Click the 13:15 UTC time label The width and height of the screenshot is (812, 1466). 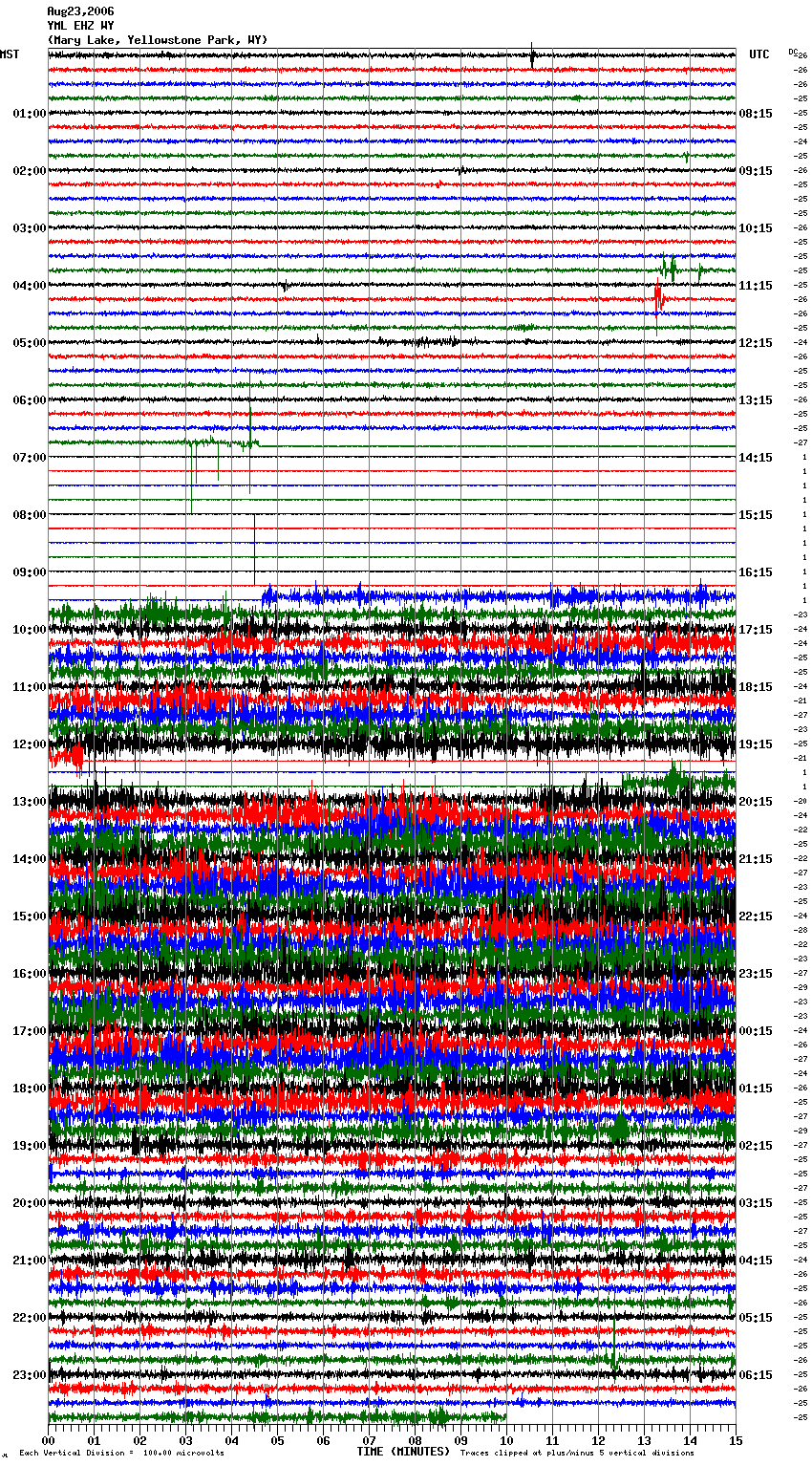tap(756, 400)
